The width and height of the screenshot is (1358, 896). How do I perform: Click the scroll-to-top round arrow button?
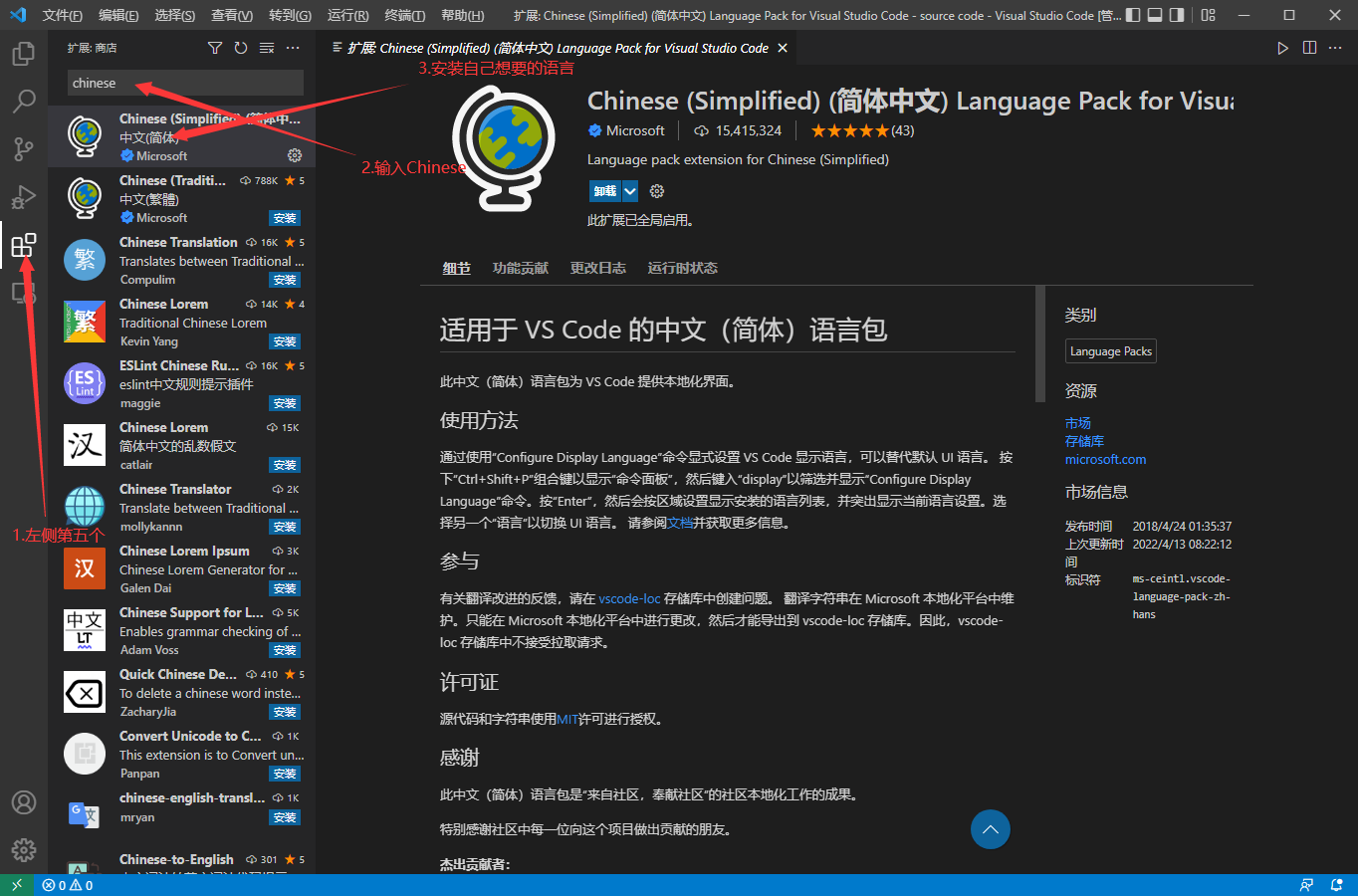tap(991, 829)
